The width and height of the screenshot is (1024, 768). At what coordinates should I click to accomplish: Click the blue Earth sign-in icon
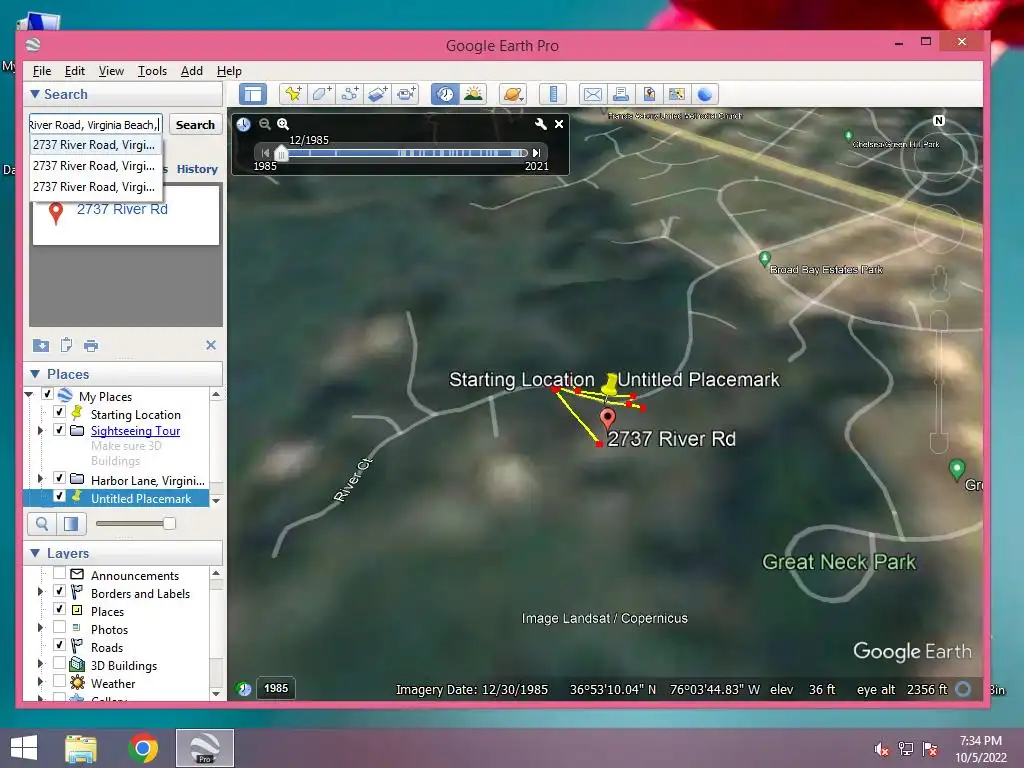point(705,94)
